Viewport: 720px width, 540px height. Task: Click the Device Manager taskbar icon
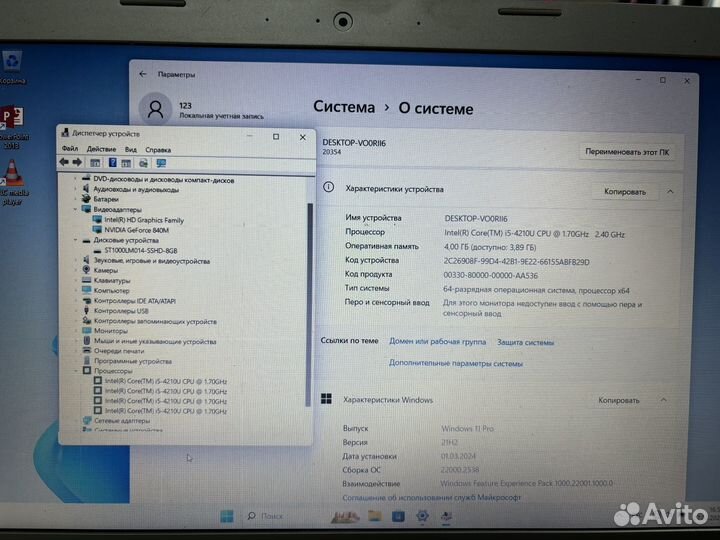point(446,516)
